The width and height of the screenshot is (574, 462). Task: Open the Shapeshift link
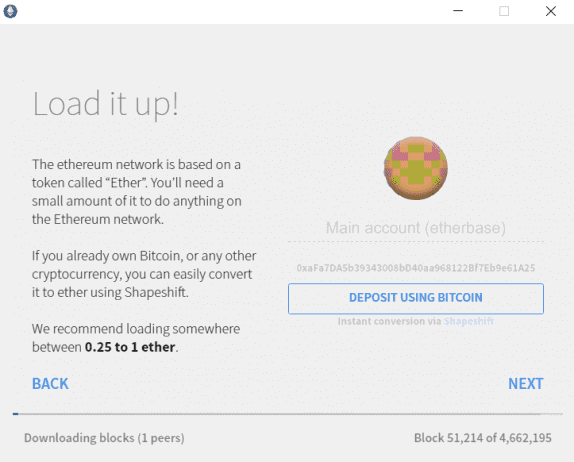[x=469, y=321]
